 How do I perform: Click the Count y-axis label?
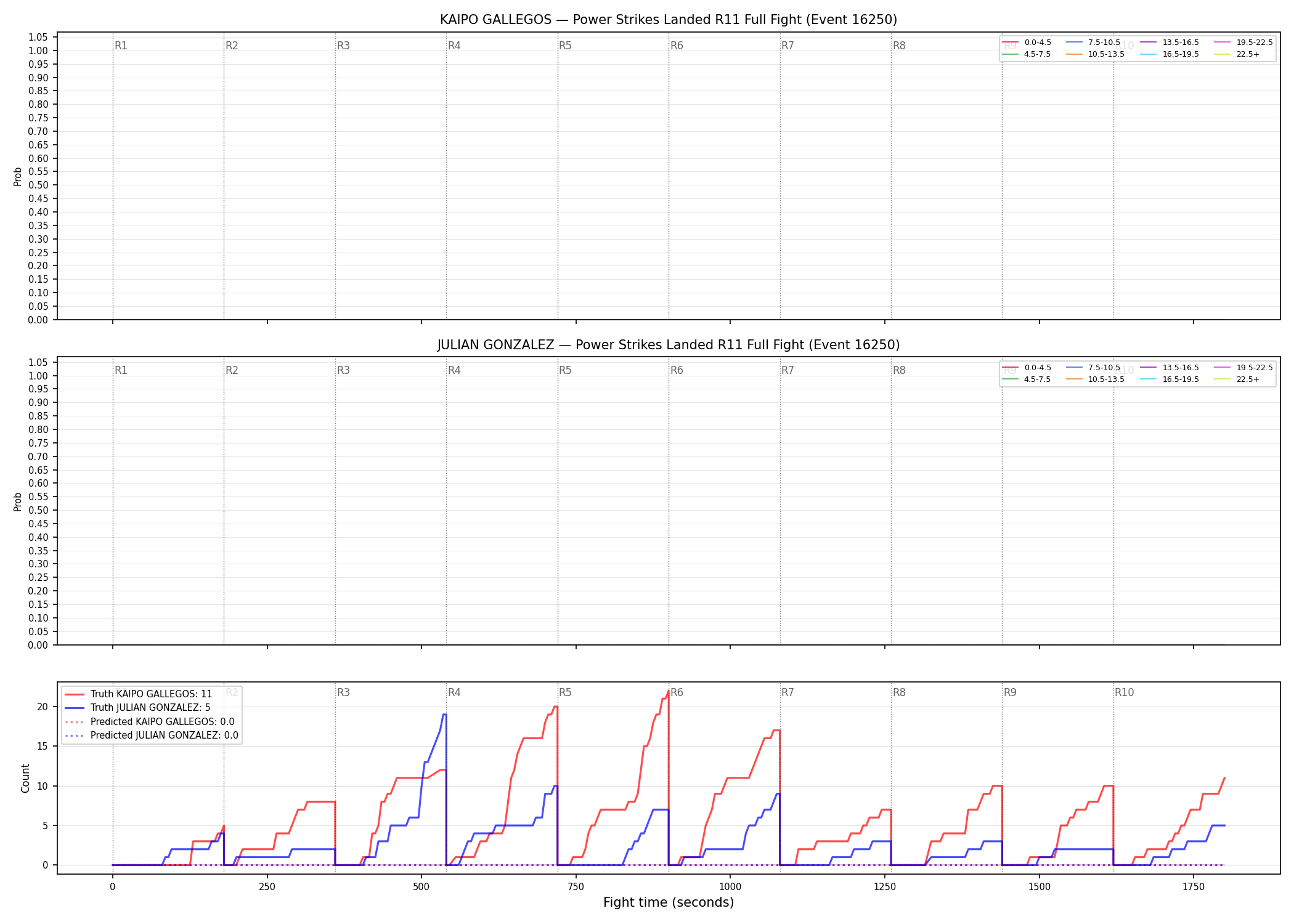25,778
